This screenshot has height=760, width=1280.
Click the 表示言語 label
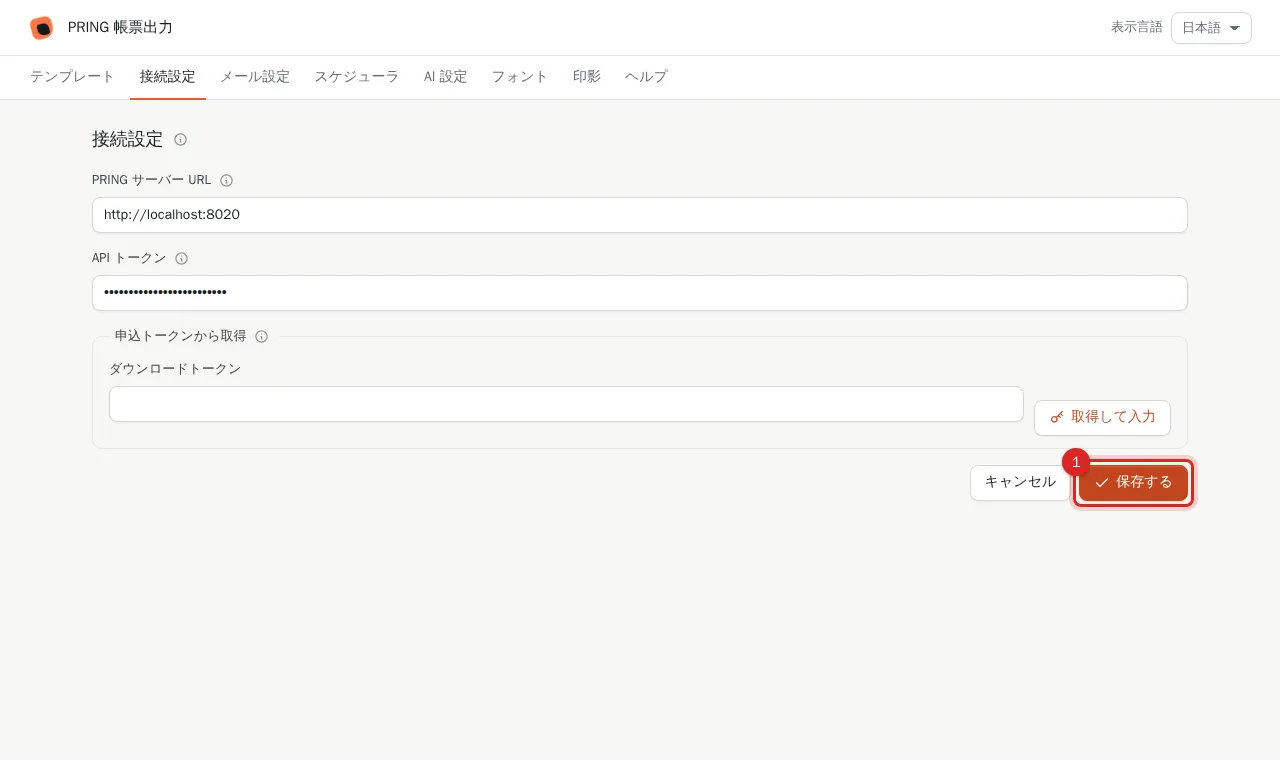1137,28
